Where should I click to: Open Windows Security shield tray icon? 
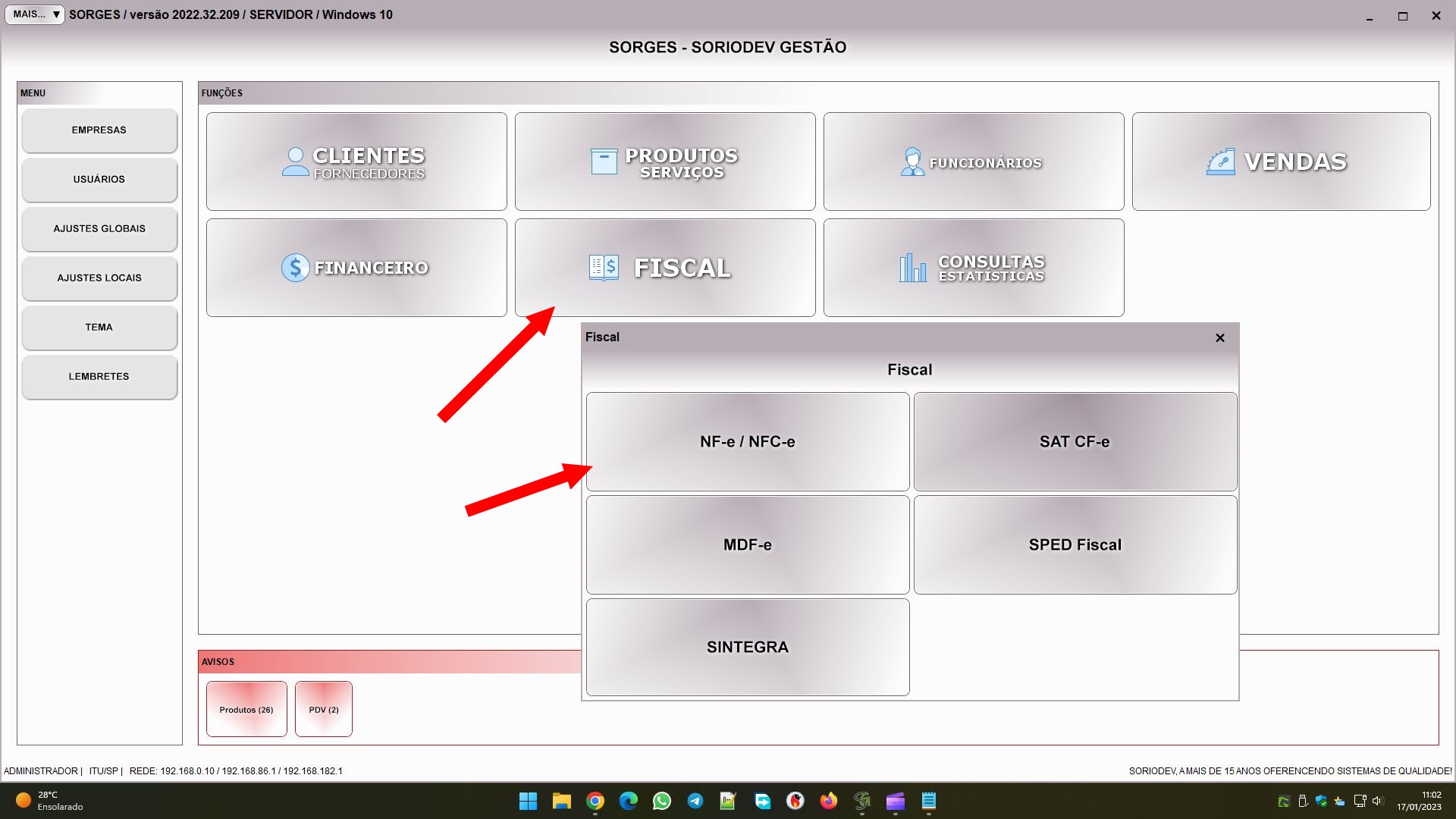1321,801
